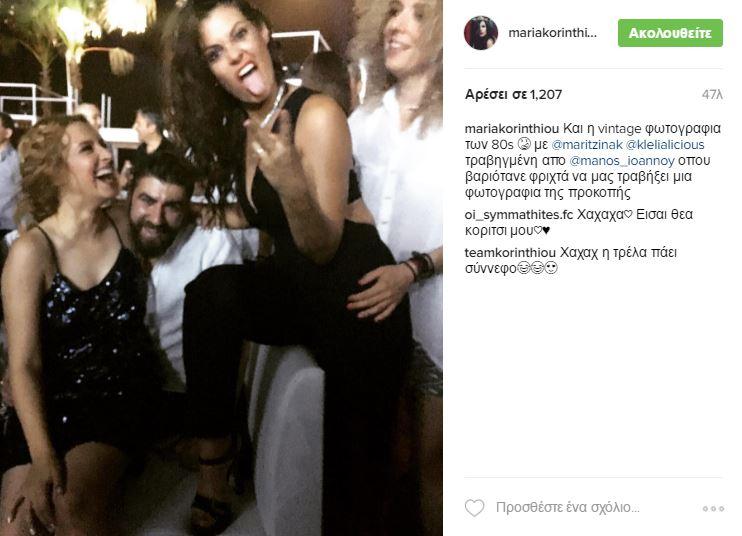Image resolution: width=742 pixels, height=536 pixels.
Task: Like the post with the heart icon
Action: pyautogui.click(x=475, y=508)
